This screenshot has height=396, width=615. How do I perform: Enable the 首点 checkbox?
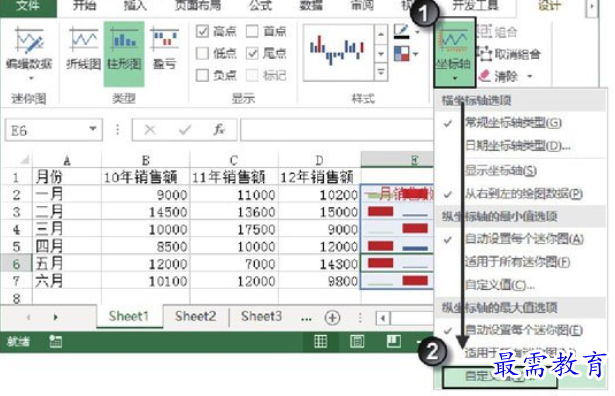[x=252, y=31]
